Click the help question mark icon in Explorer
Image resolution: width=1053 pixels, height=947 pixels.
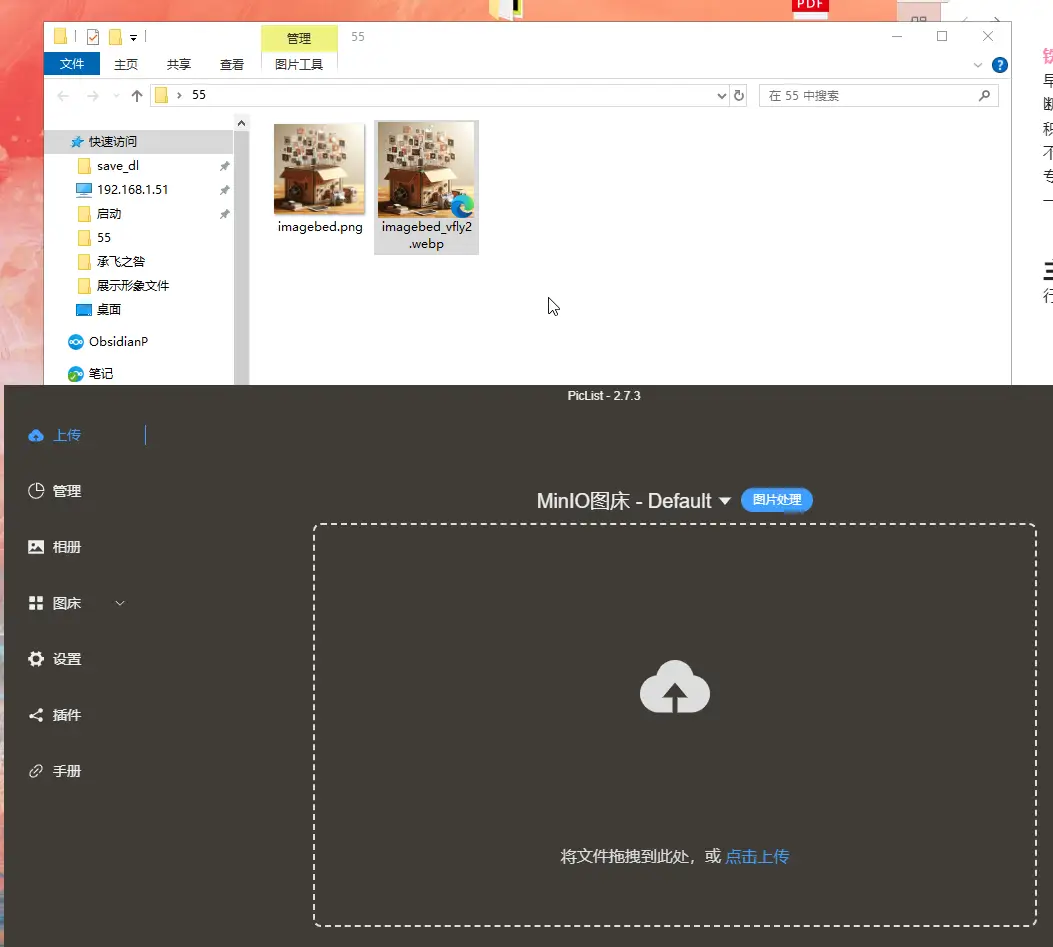click(999, 65)
